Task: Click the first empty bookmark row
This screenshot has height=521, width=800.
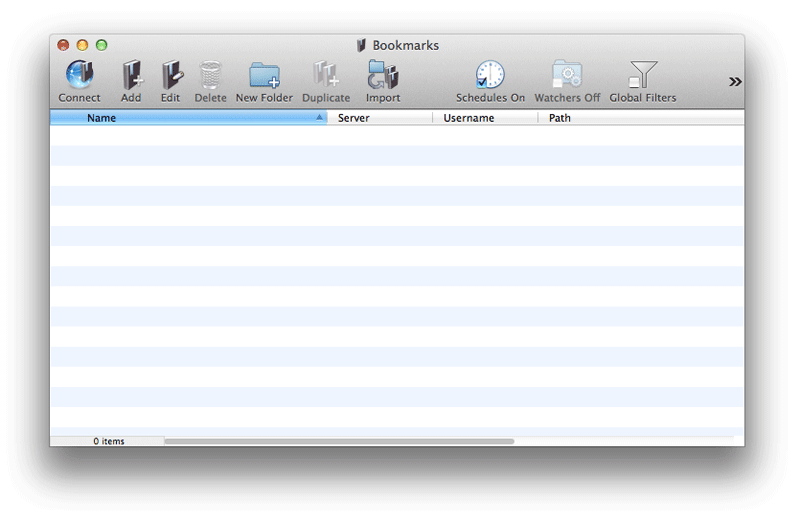Action: 396,135
